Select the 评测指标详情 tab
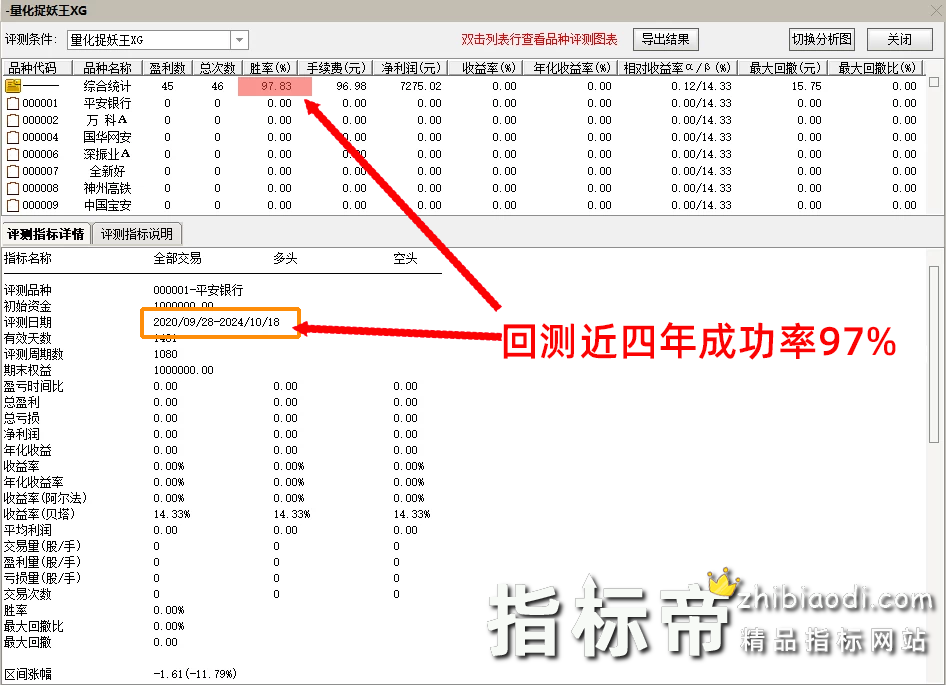The height and width of the screenshot is (685, 946). click(46, 234)
